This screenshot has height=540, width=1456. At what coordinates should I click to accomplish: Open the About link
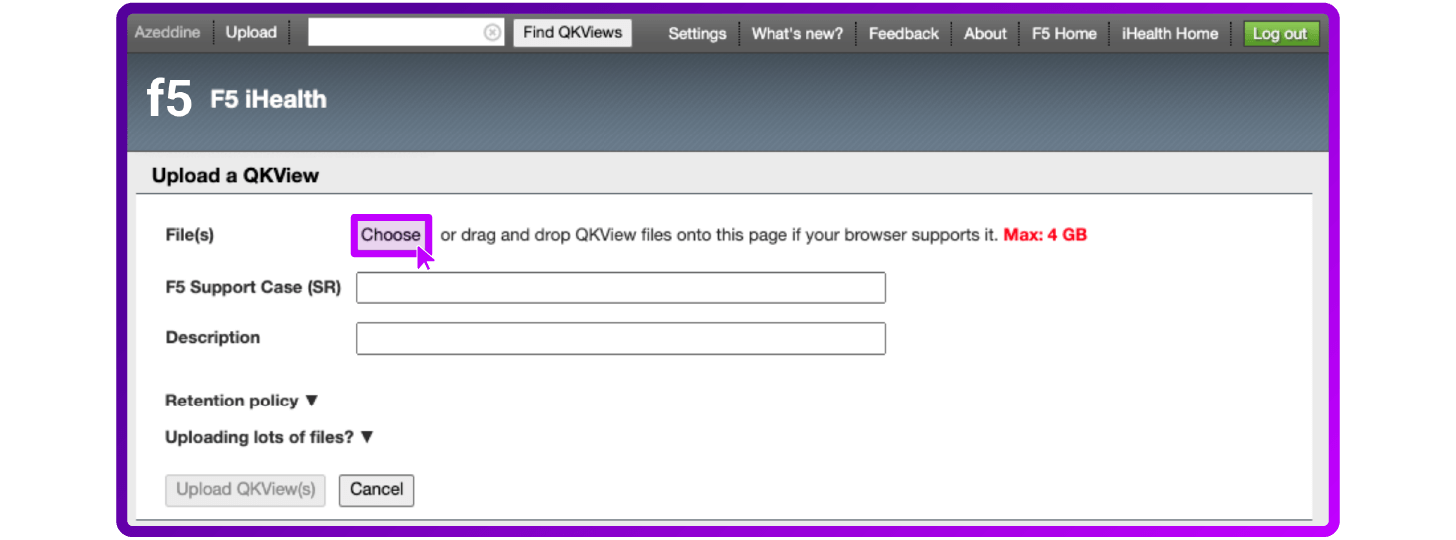[985, 34]
